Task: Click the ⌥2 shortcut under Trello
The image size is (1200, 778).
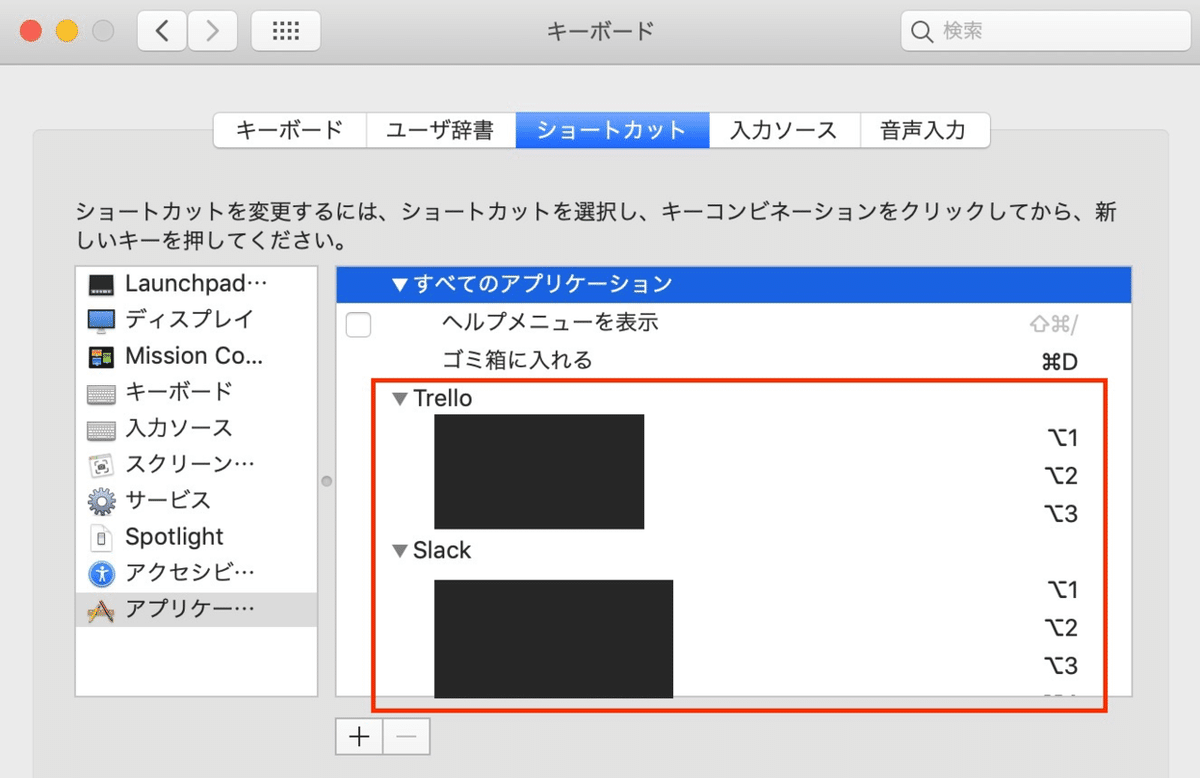Action: (1060, 476)
